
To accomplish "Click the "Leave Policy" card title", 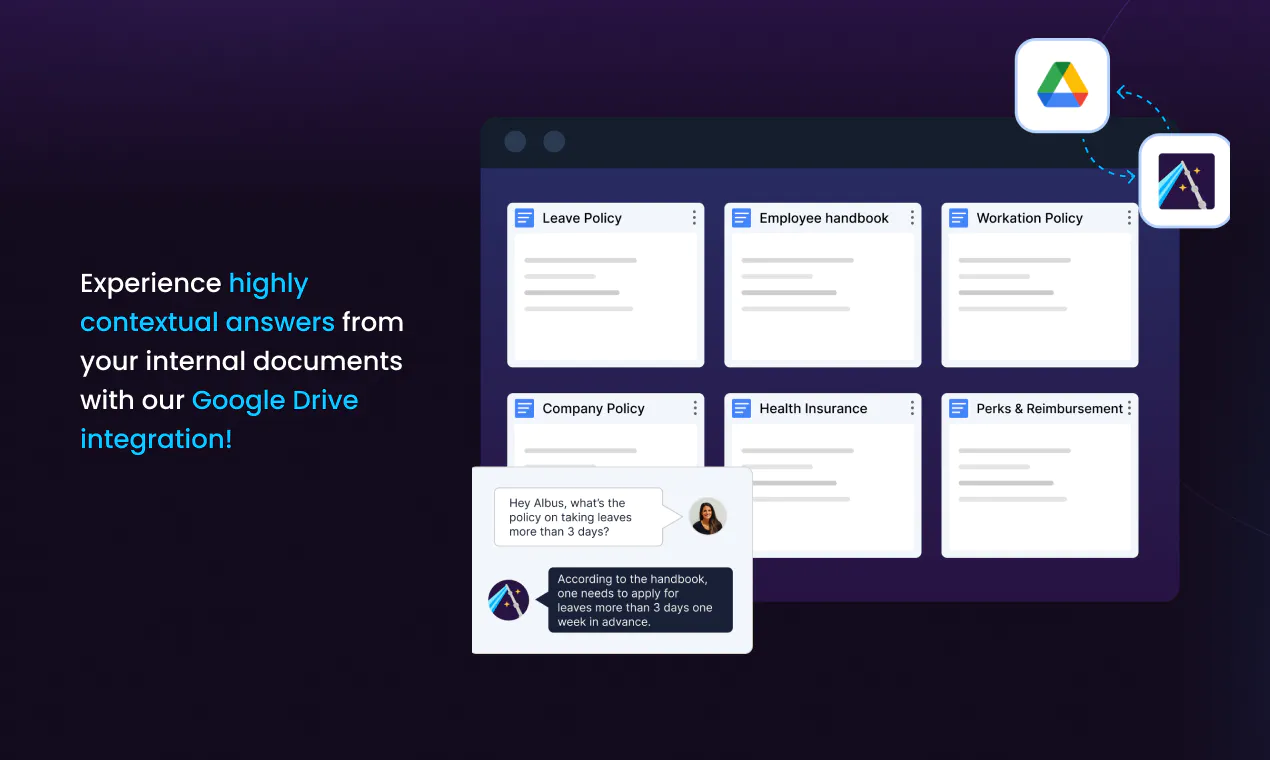I will tap(582, 218).
